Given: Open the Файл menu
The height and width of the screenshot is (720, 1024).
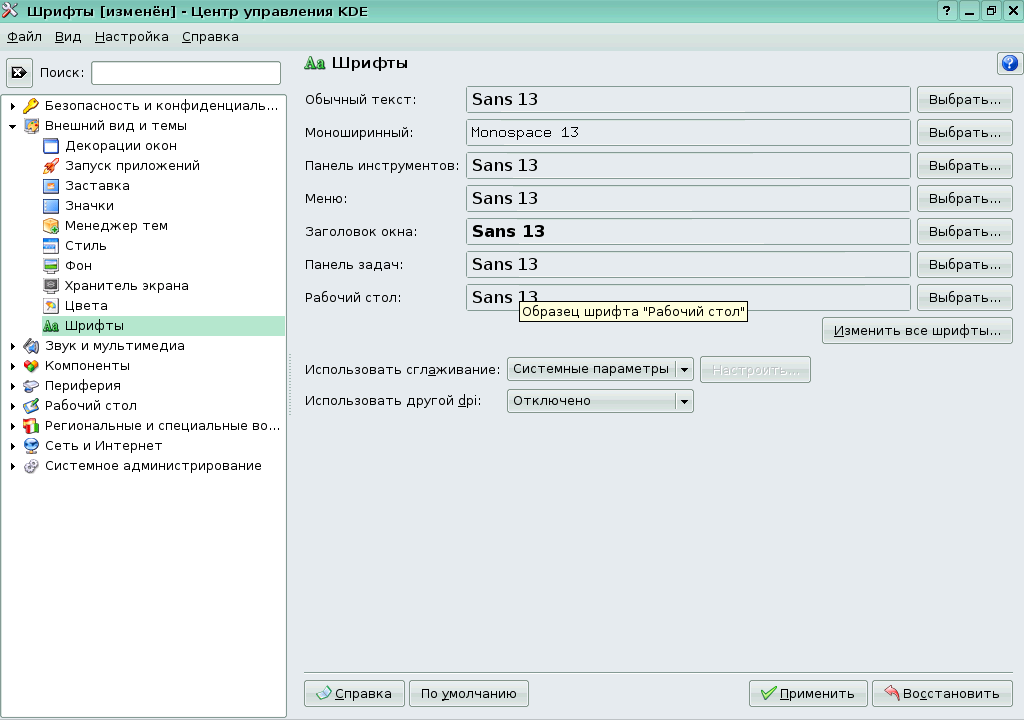Looking at the screenshot, I should point(23,36).
